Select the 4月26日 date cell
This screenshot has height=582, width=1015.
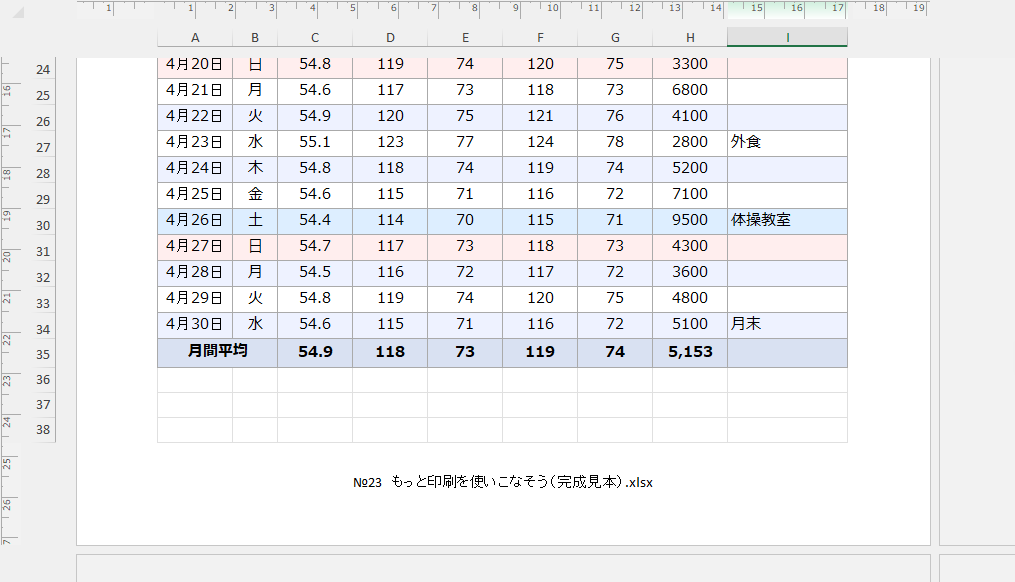(195, 220)
